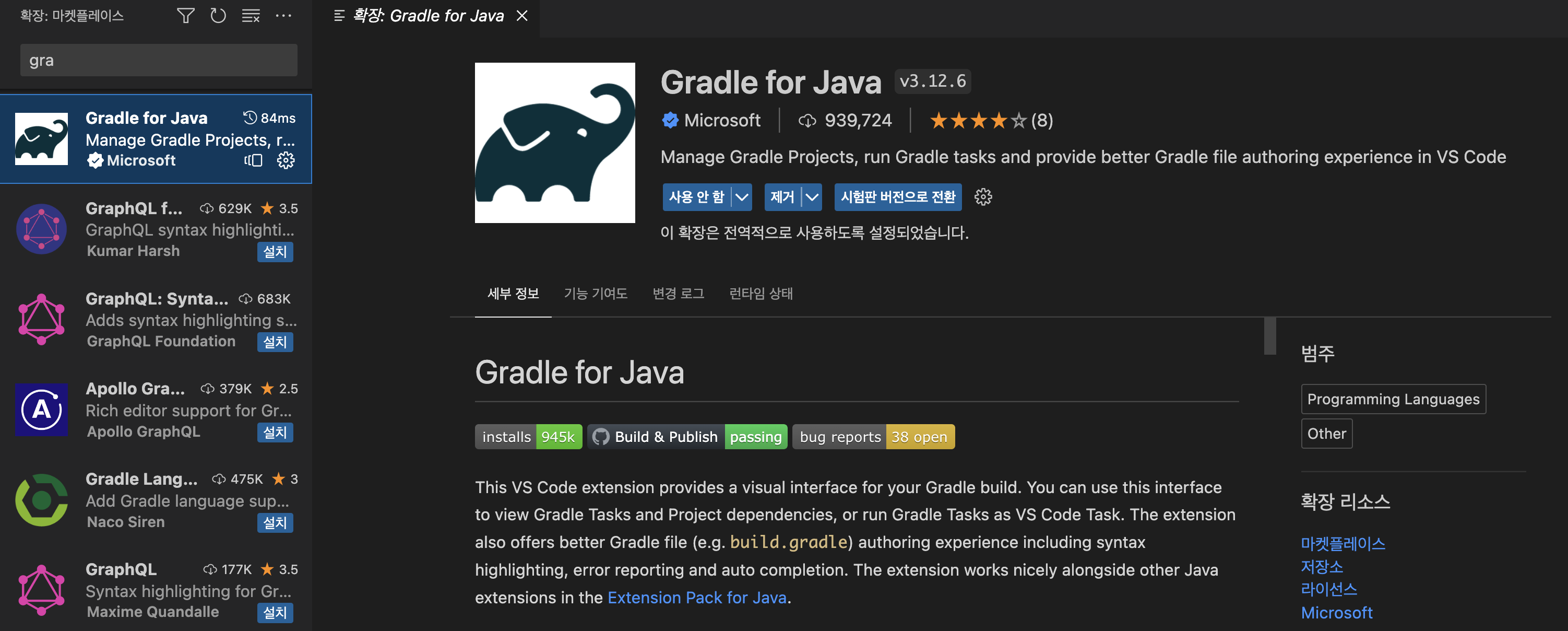The height and width of the screenshot is (631, 1568).
Task: Open the Microsoft resource link
Action: 1337,613
